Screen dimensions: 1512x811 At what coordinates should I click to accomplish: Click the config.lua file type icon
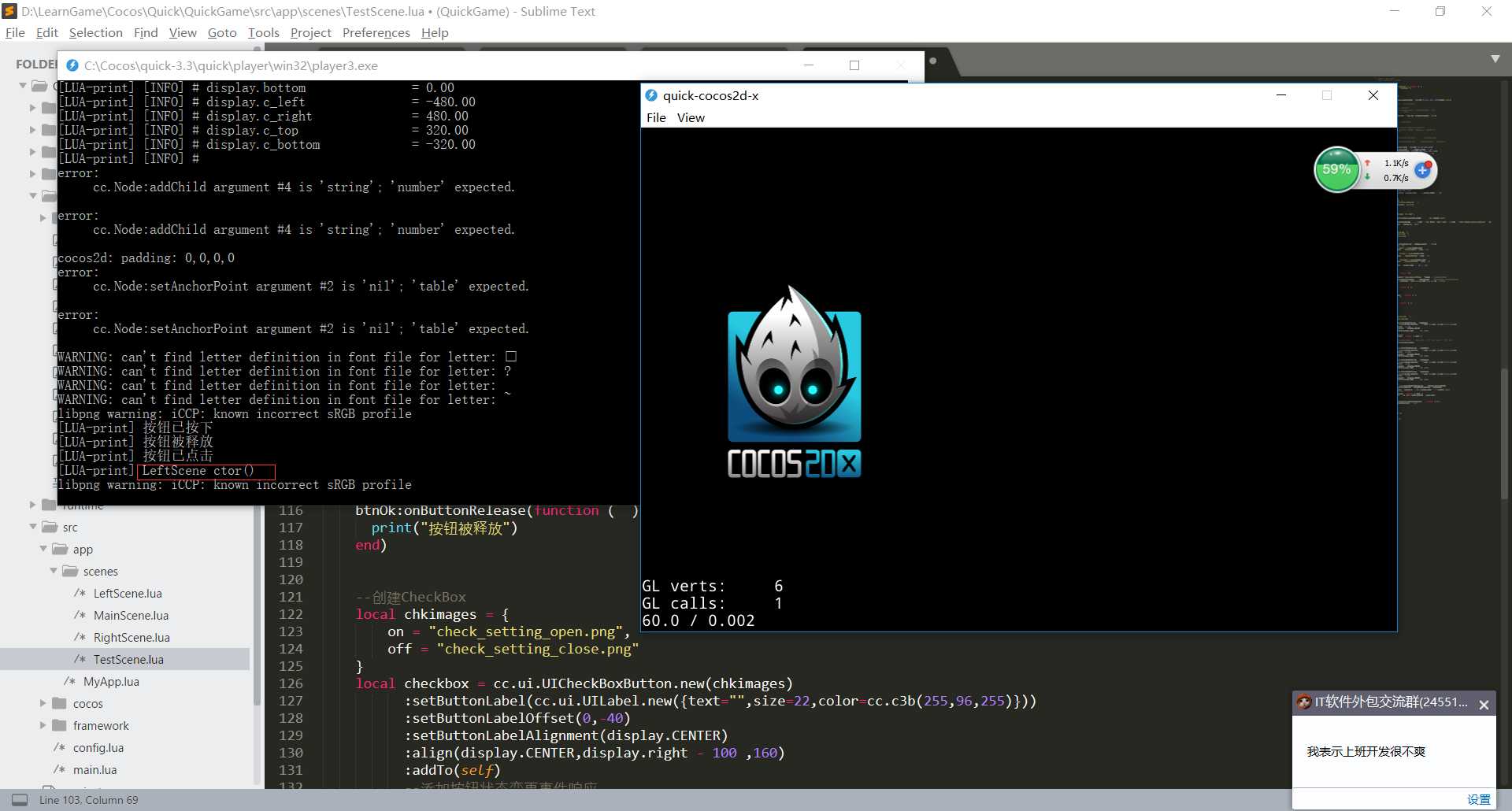point(59,747)
